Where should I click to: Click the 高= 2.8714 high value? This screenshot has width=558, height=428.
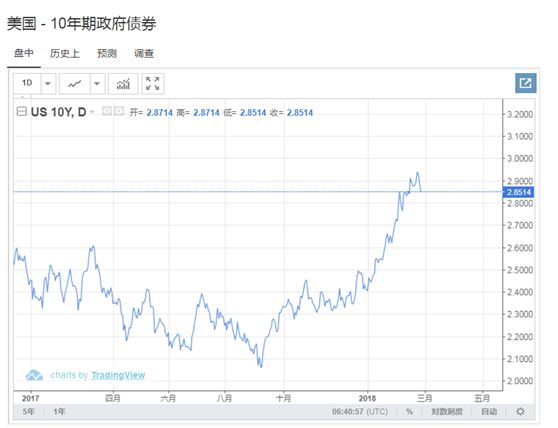pyautogui.click(x=198, y=113)
